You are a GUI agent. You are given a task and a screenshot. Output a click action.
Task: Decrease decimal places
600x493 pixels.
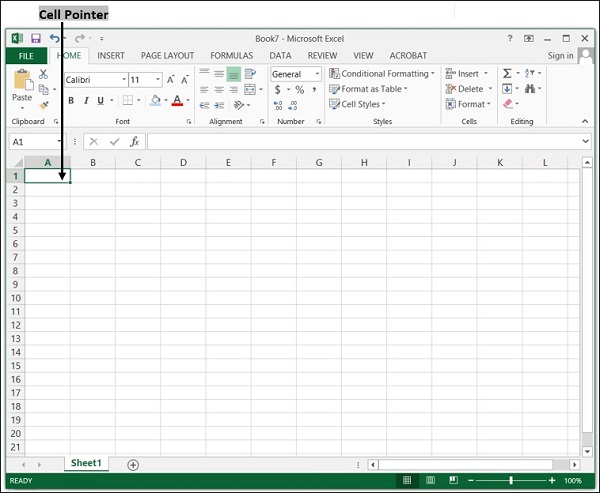coord(293,105)
